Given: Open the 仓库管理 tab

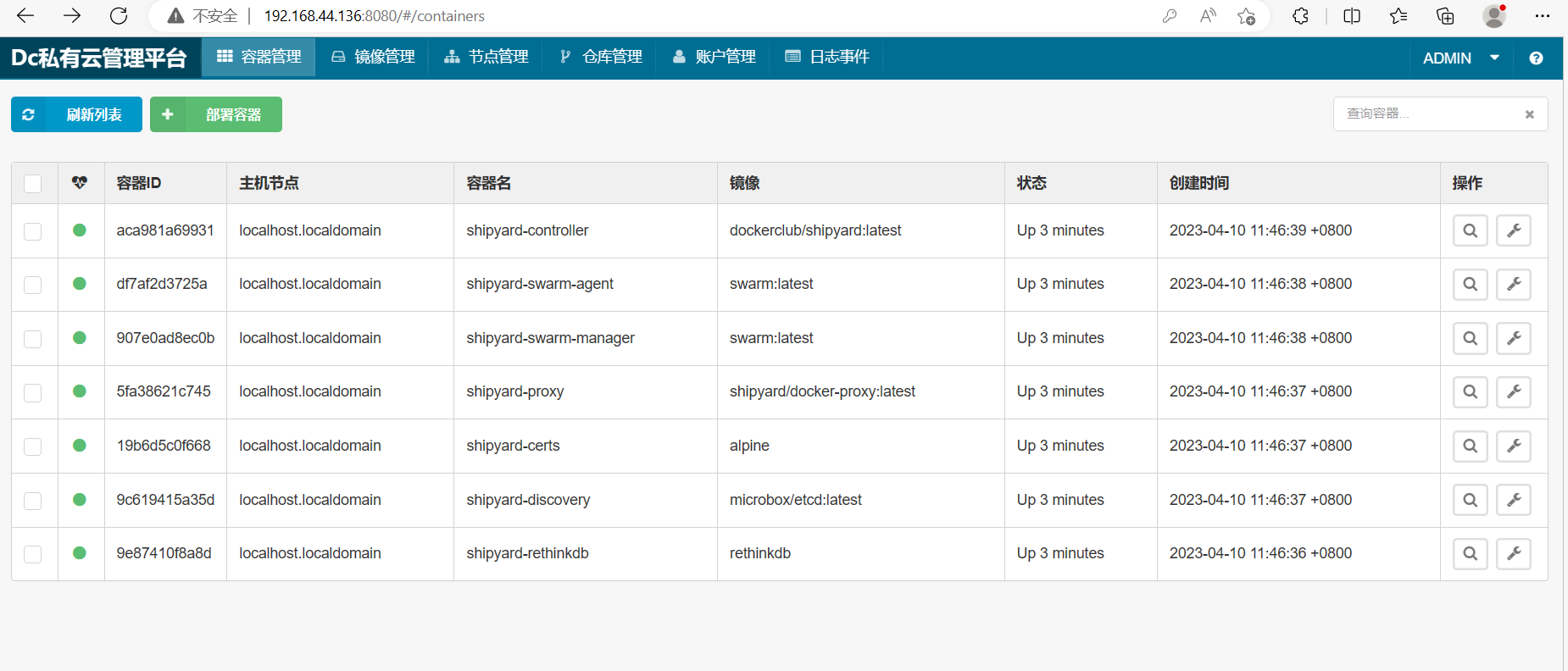Looking at the screenshot, I should pos(601,57).
